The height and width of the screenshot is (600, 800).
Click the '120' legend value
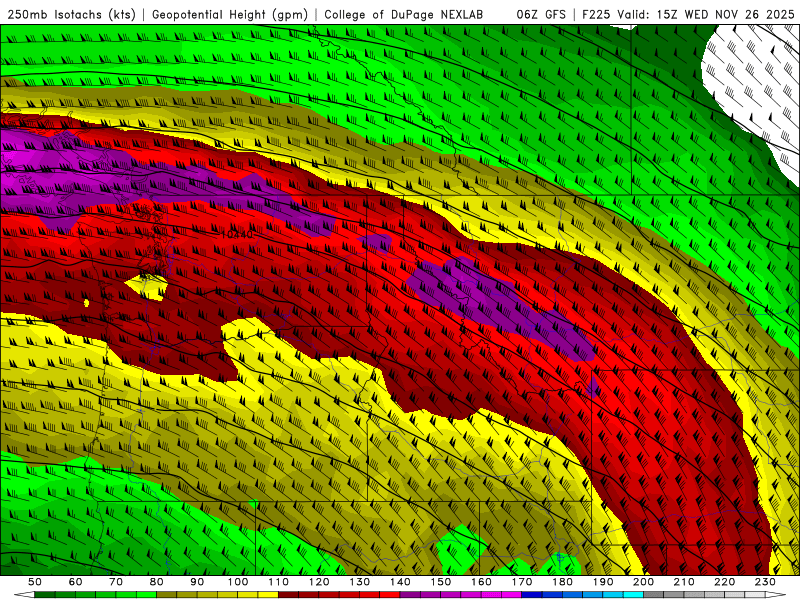pos(319,582)
